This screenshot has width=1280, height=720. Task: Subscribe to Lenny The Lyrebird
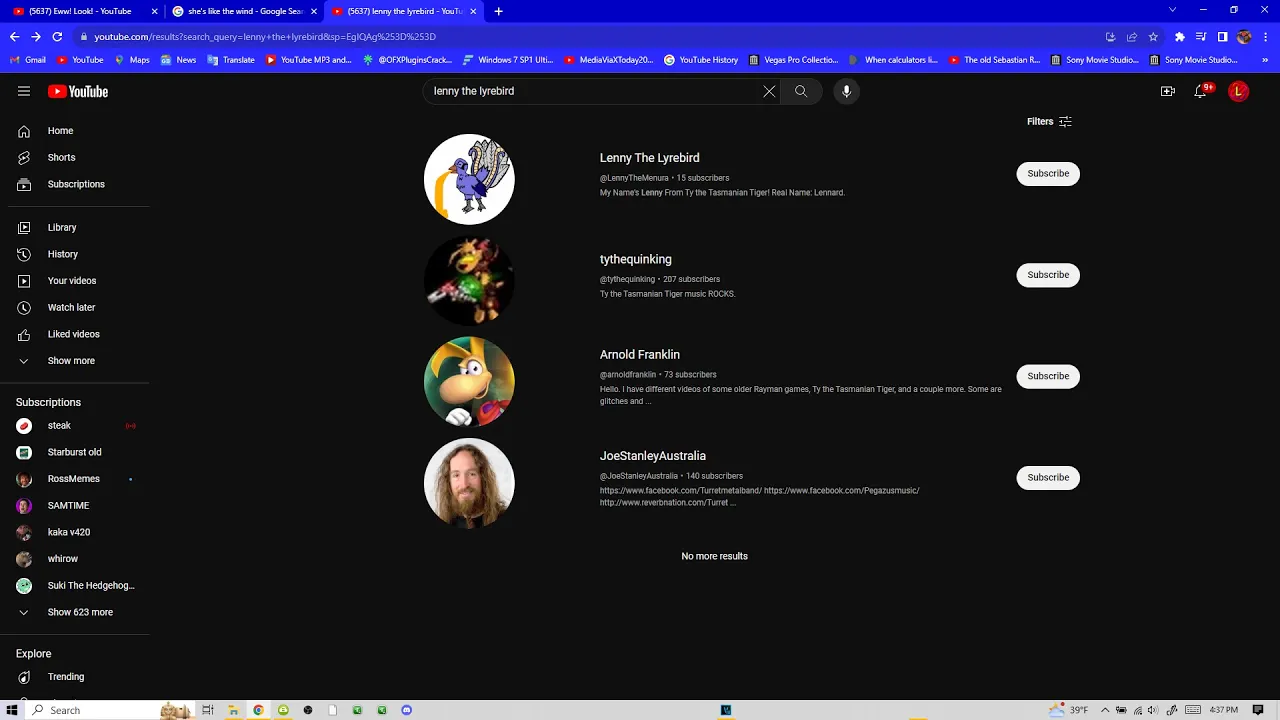[1048, 174]
